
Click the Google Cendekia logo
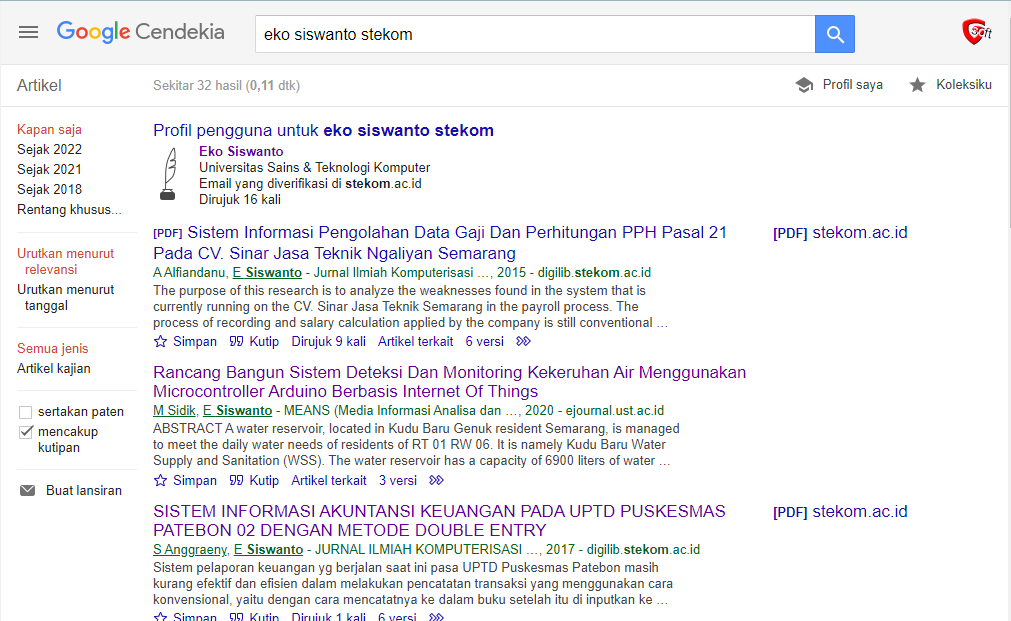click(x=141, y=32)
